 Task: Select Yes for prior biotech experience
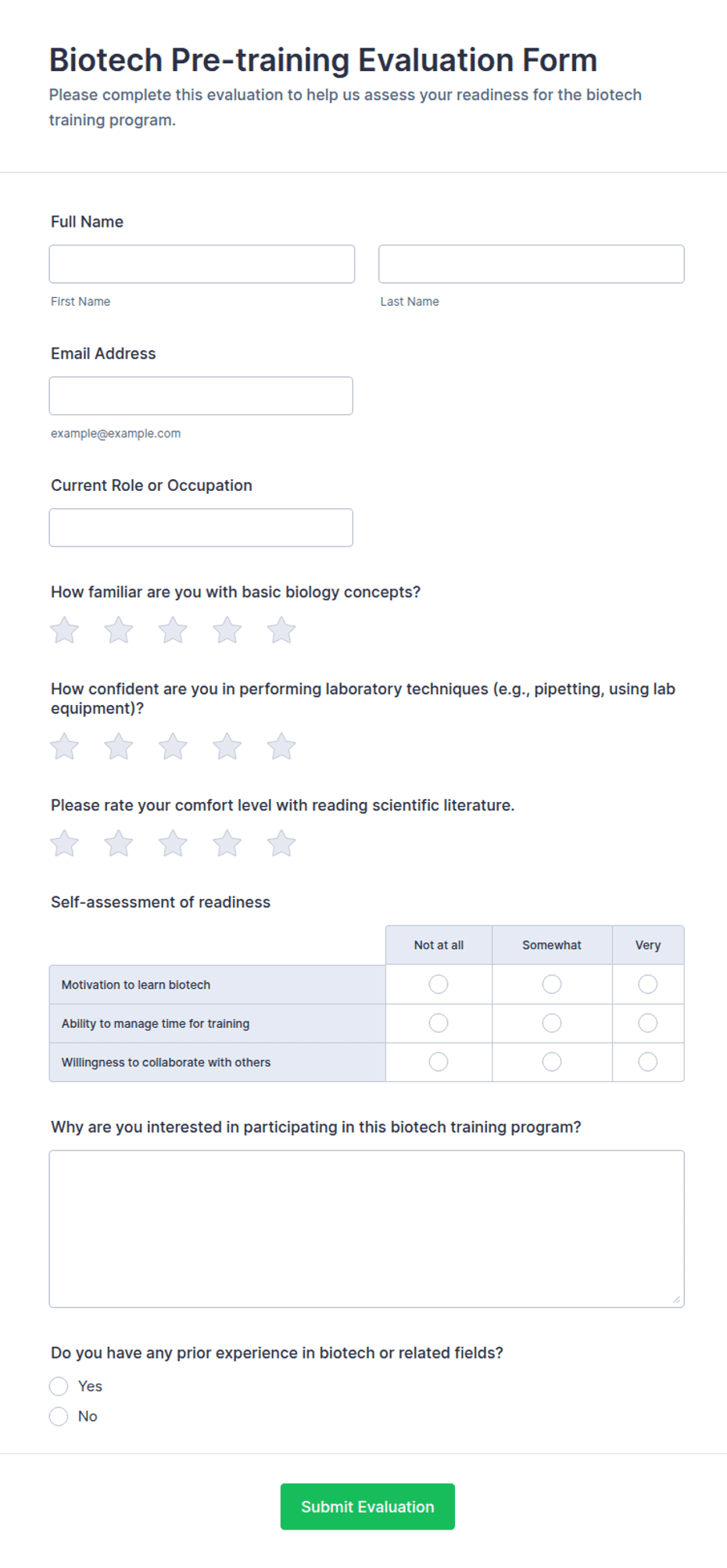click(59, 1386)
